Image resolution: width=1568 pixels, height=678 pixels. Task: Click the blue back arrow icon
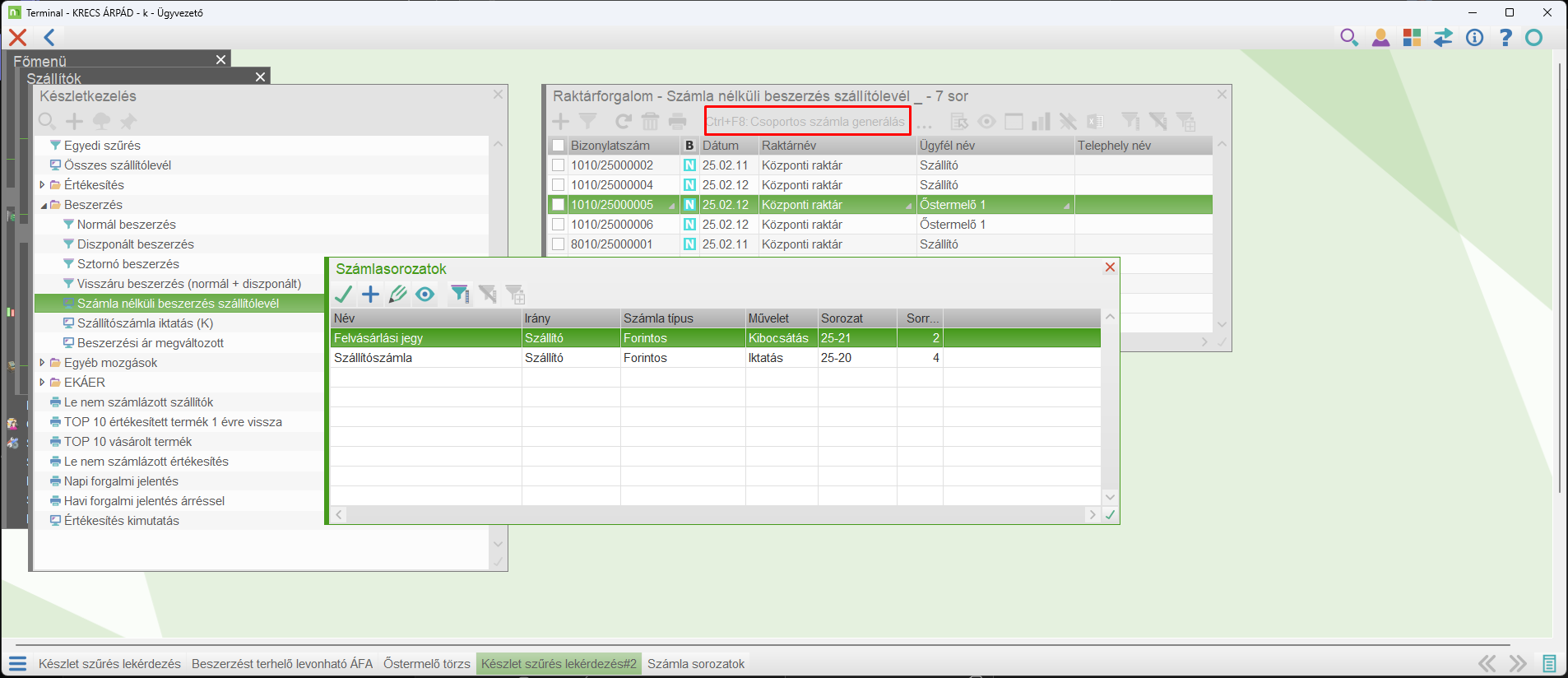pyautogui.click(x=49, y=37)
